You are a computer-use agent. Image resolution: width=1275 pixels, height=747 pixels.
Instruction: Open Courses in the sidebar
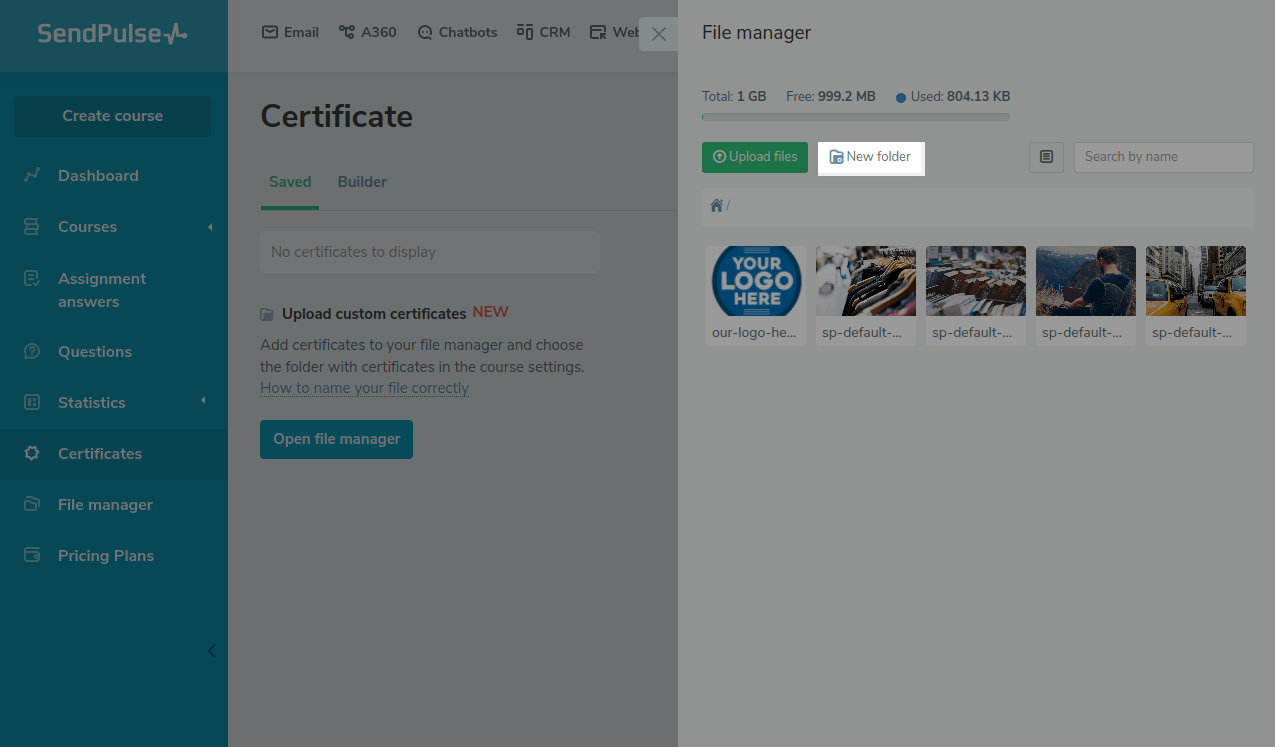[x=87, y=226]
